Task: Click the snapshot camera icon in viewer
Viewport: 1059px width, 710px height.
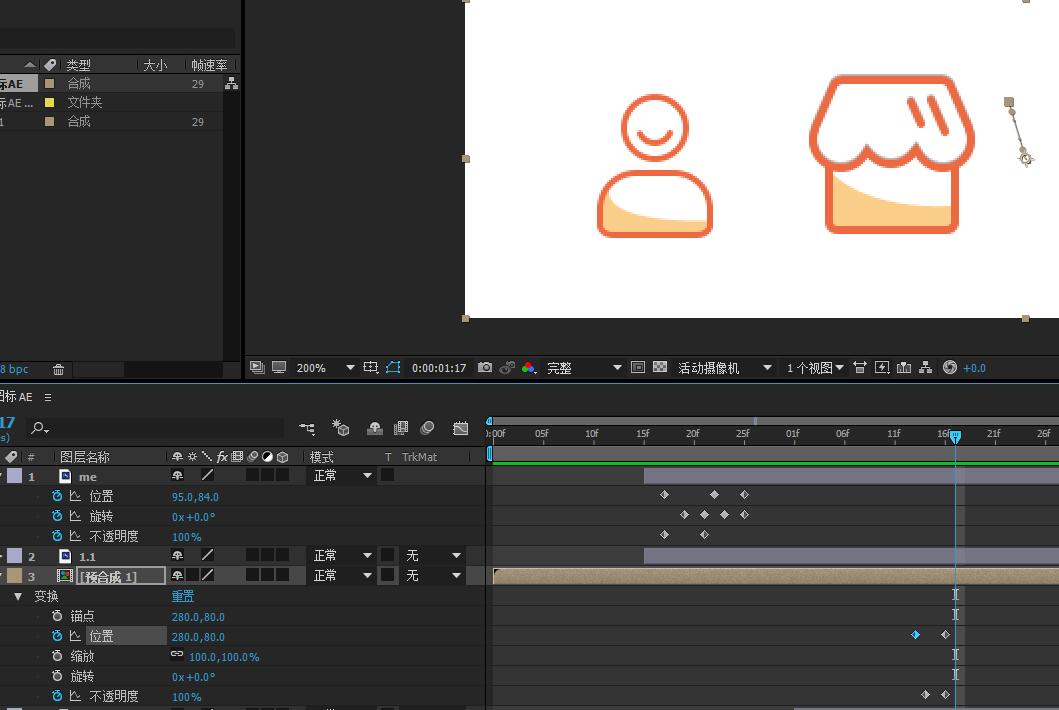Action: 485,368
